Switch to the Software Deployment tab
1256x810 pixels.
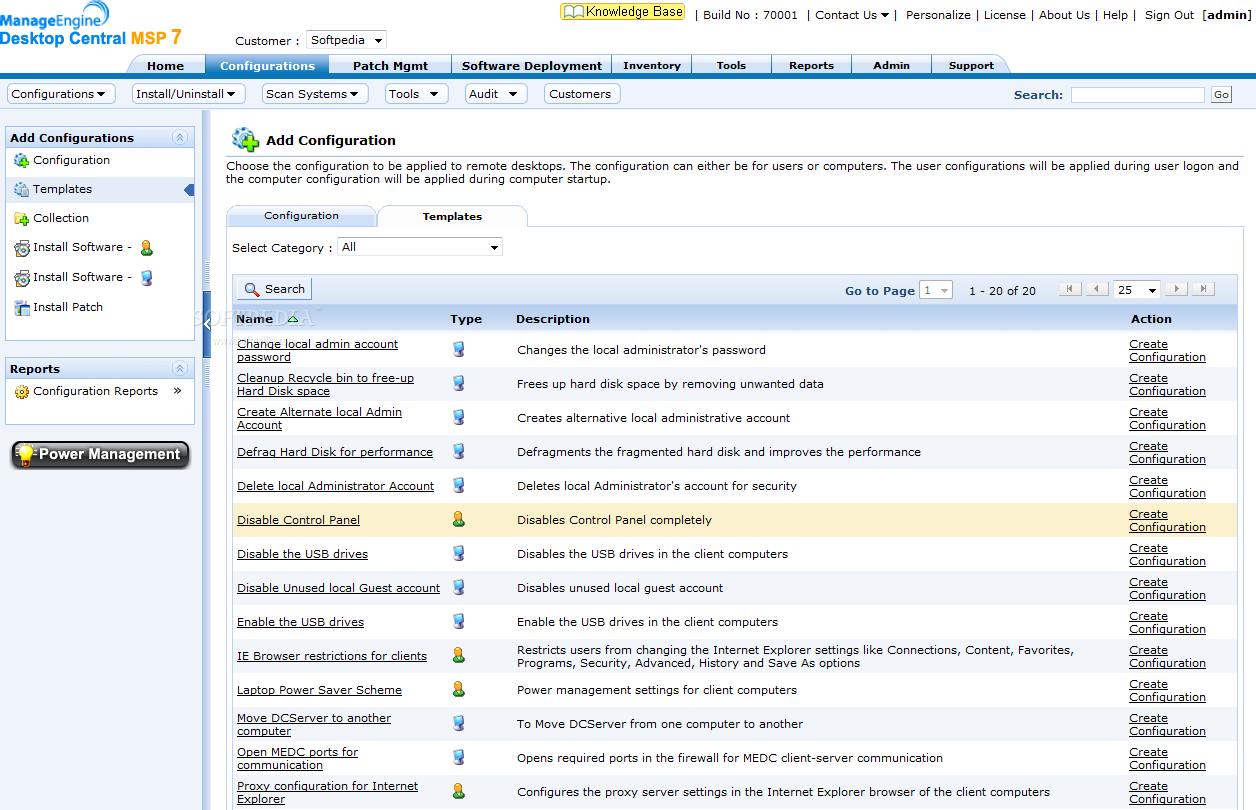532,66
